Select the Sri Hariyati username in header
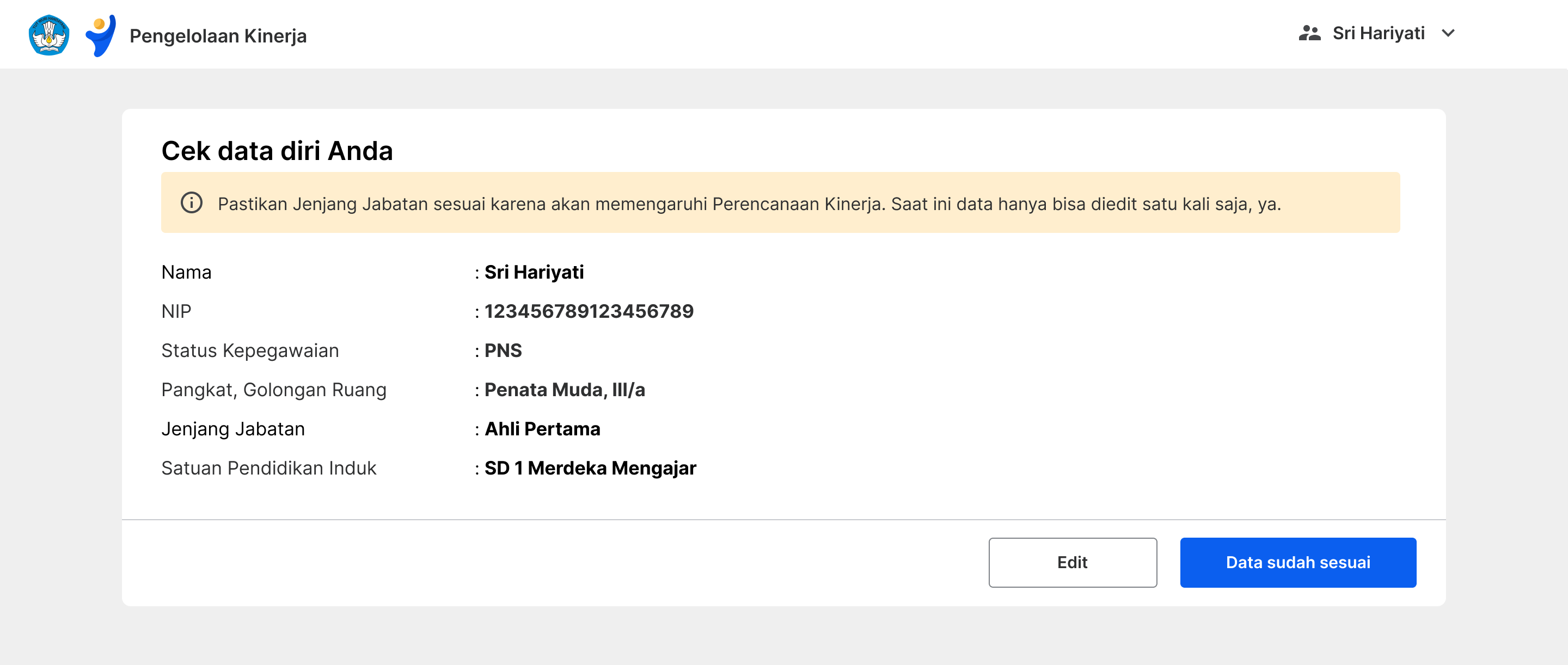Image resolution: width=1568 pixels, height=665 pixels. pyautogui.click(x=1378, y=33)
